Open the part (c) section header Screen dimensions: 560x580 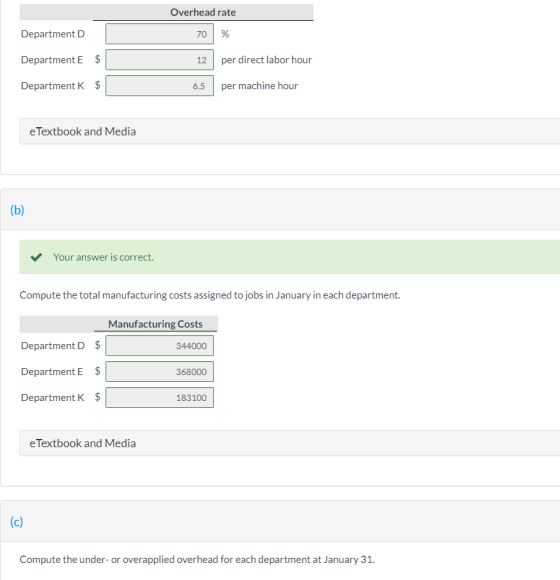pyautogui.click(x=280, y=521)
